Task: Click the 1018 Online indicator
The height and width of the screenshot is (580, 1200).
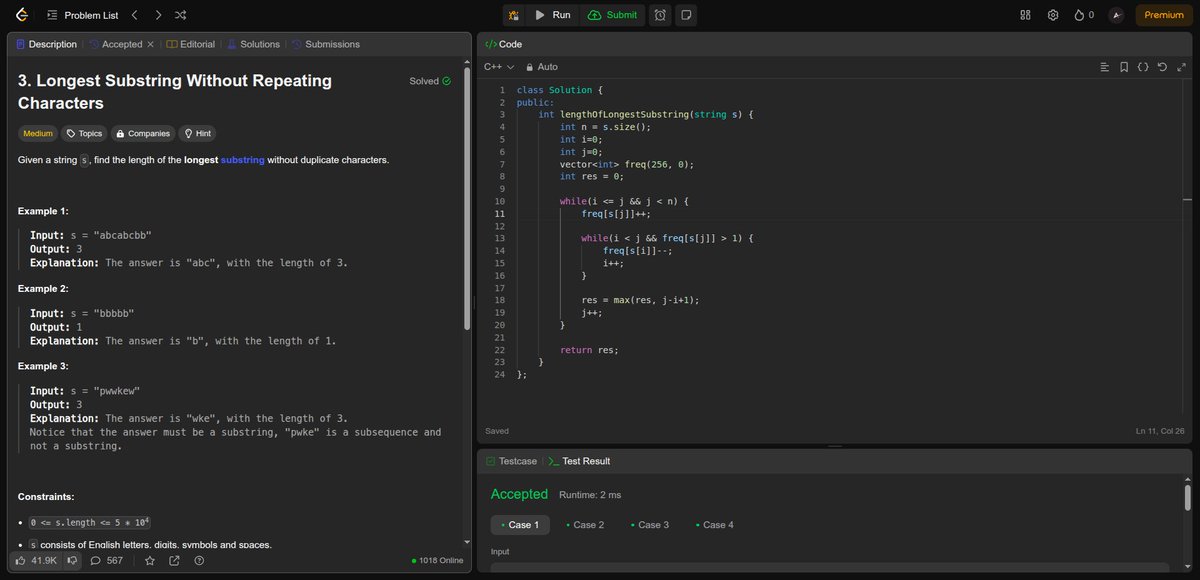Action: tap(437, 560)
